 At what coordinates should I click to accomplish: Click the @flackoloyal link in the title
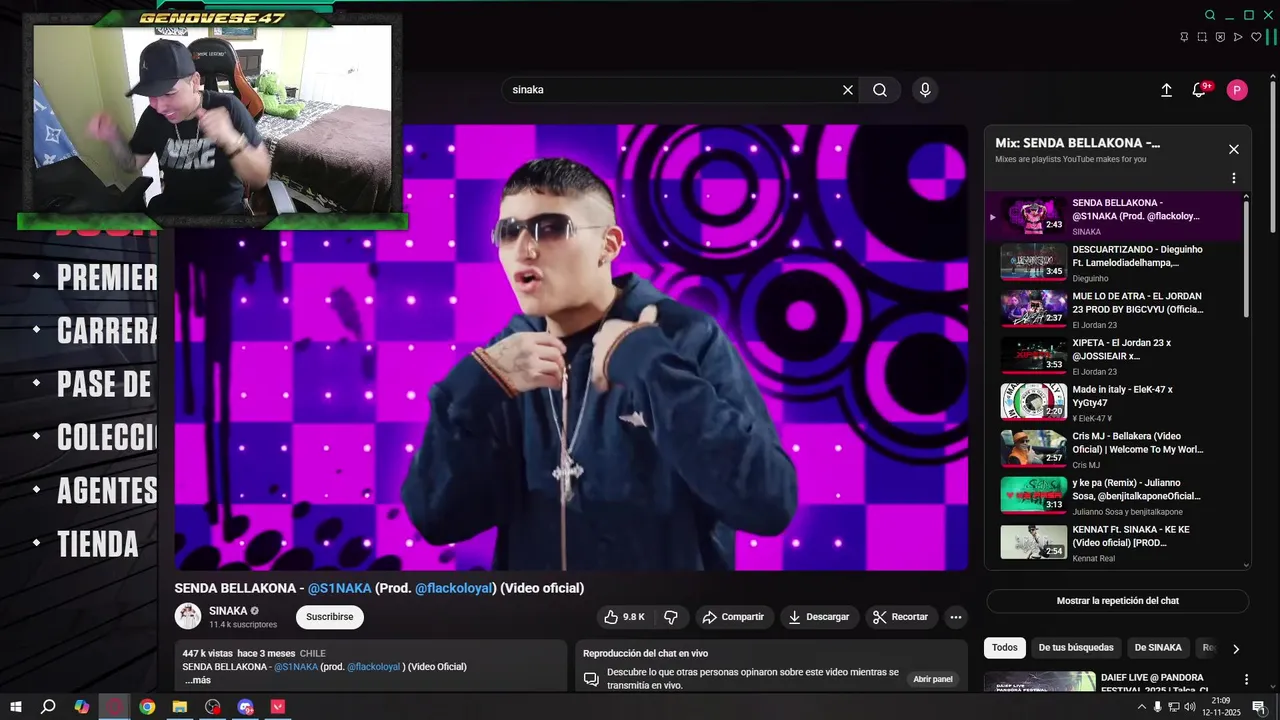coord(455,588)
